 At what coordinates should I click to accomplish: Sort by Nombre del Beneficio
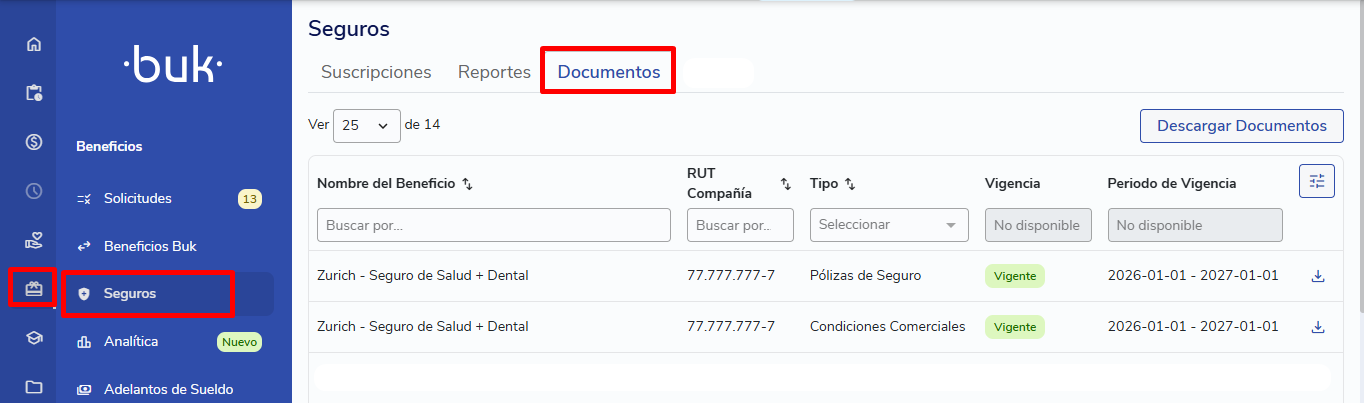coord(467,184)
